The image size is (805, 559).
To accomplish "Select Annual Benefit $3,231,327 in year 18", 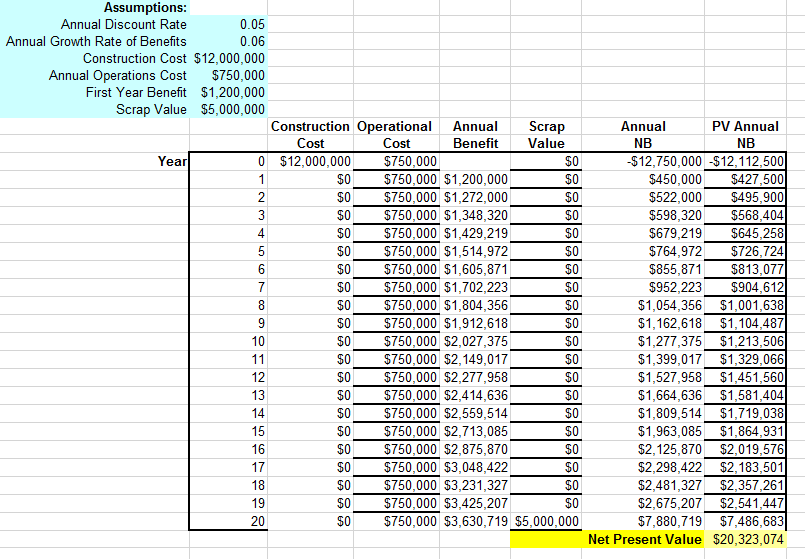I will point(475,485).
